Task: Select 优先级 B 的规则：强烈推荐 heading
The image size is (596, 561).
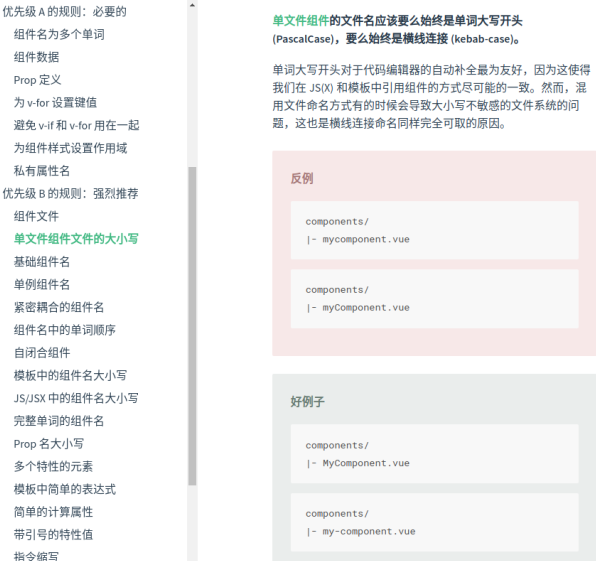Action: coord(70,193)
